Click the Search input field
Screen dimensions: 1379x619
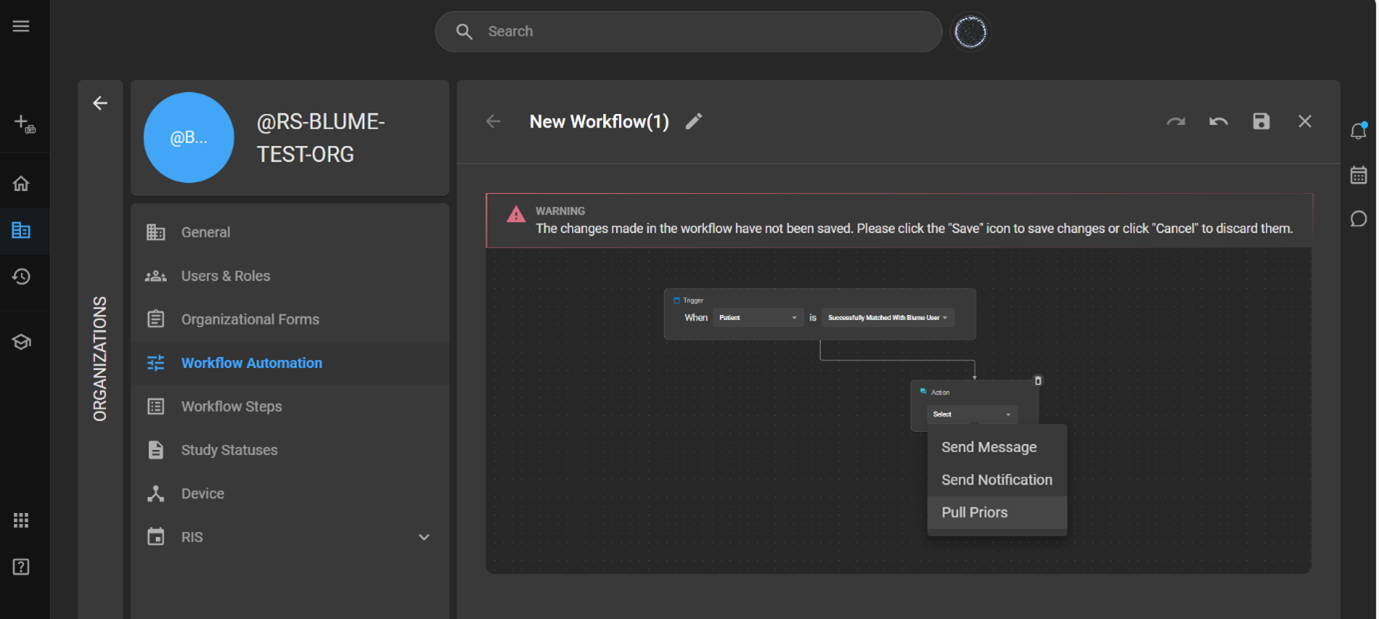point(700,32)
